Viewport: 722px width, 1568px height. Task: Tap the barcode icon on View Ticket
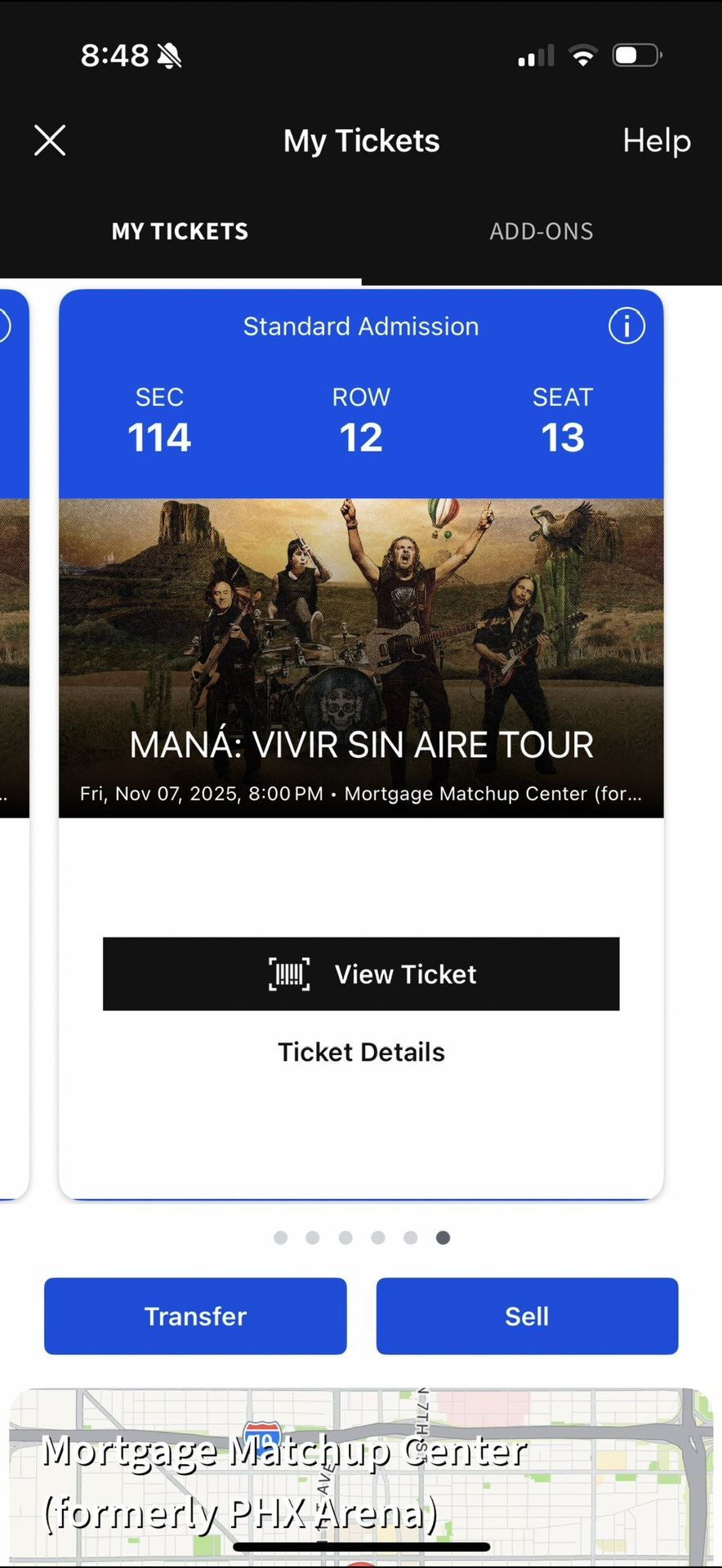(288, 973)
